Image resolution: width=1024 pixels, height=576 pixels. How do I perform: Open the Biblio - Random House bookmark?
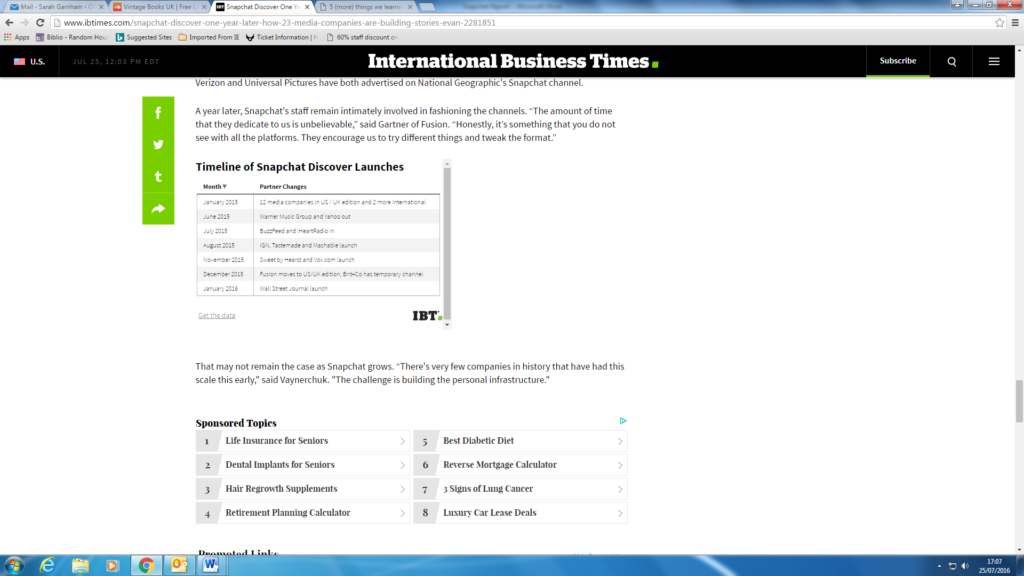coord(72,37)
